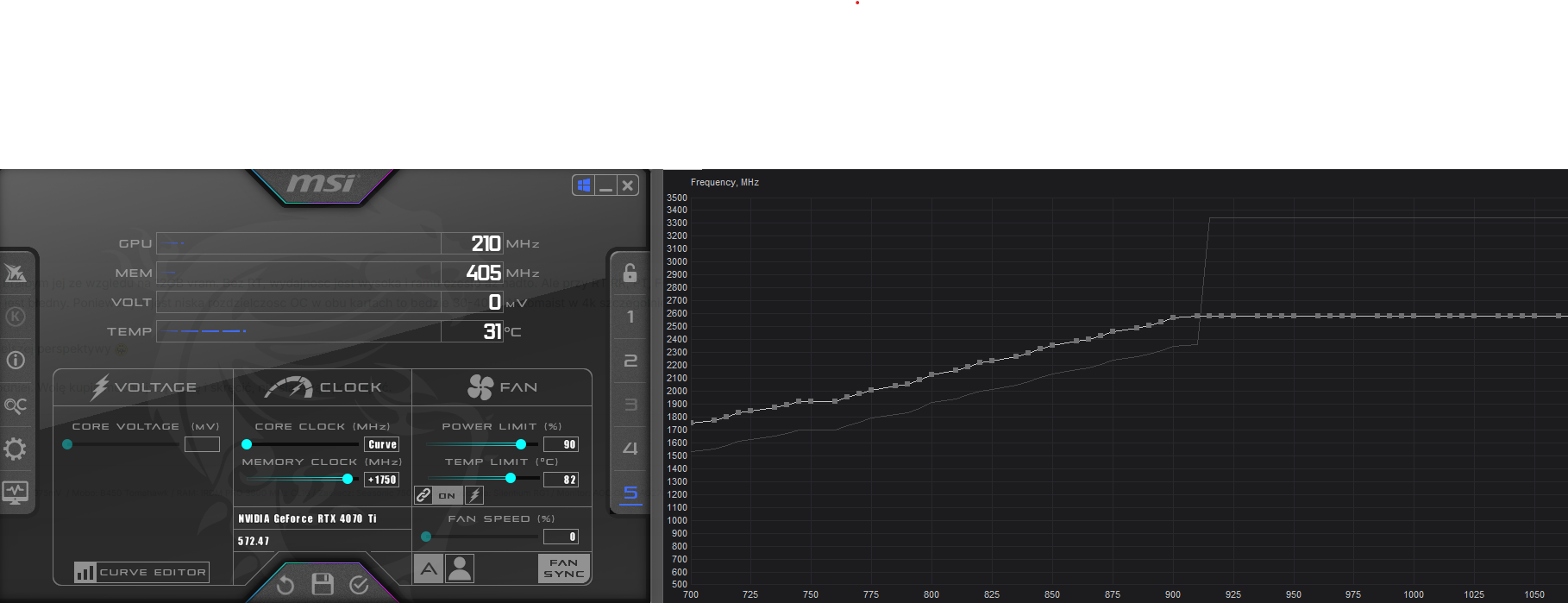Screen dimensions: 1568x603
Task: Click the core voltage value field
Action: click(202, 444)
